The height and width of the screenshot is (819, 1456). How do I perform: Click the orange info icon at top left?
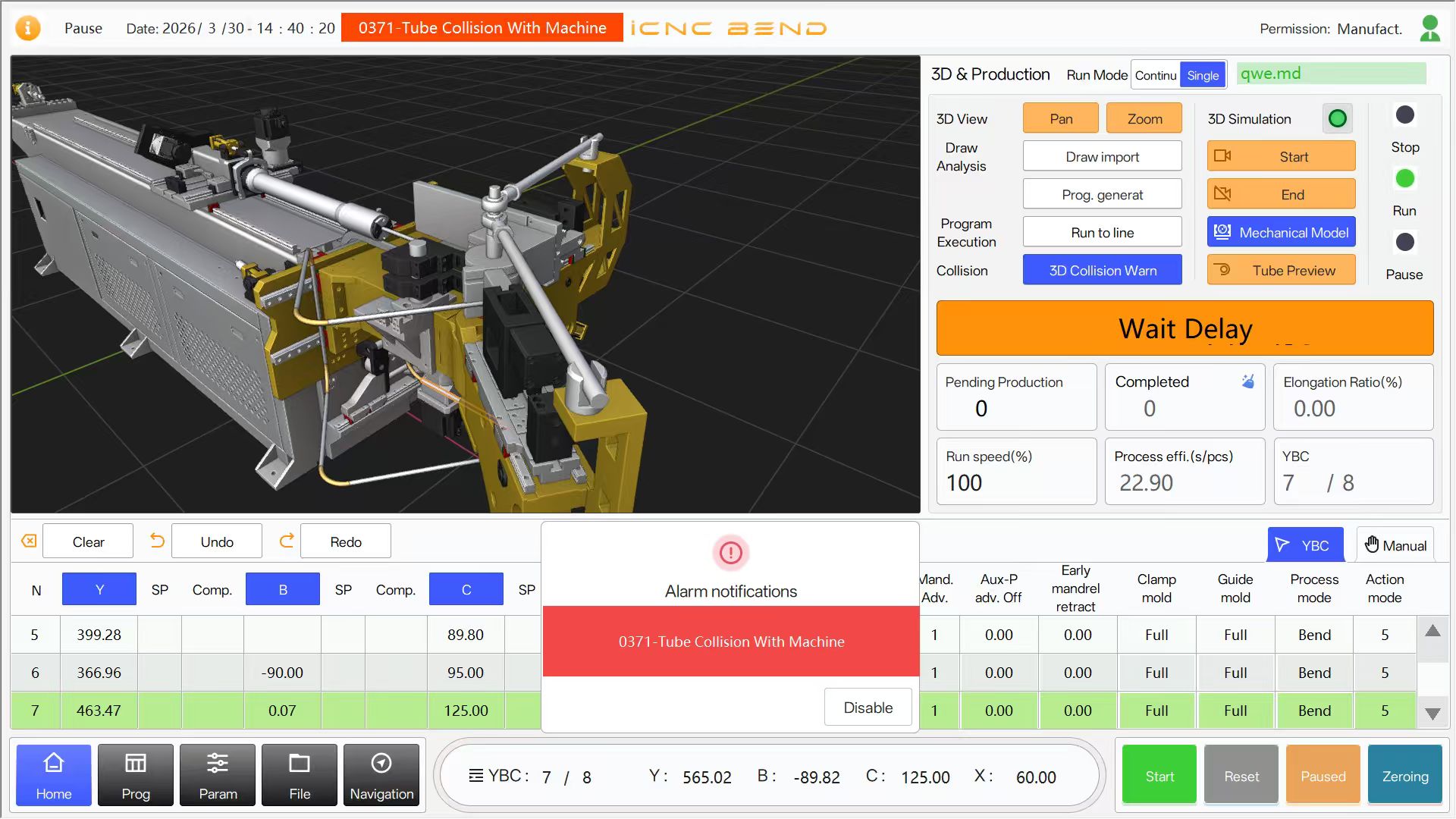(x=28, y=28)
